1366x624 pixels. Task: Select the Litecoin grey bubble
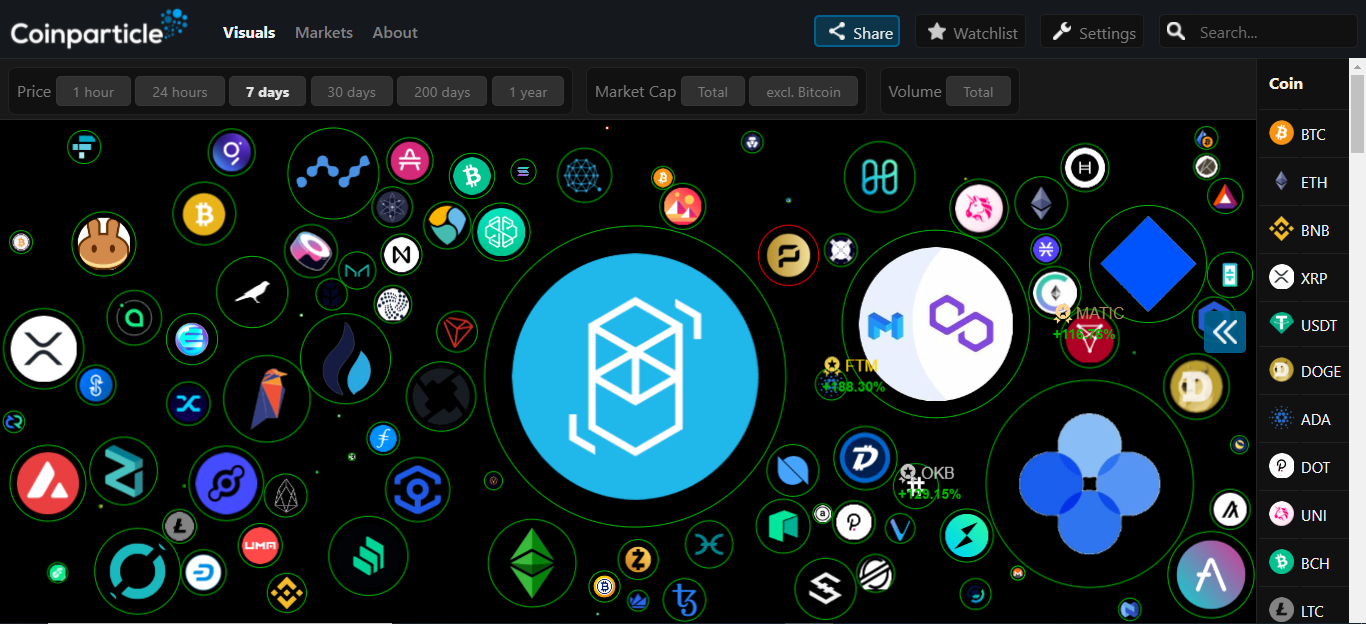(x=180, y=524)
